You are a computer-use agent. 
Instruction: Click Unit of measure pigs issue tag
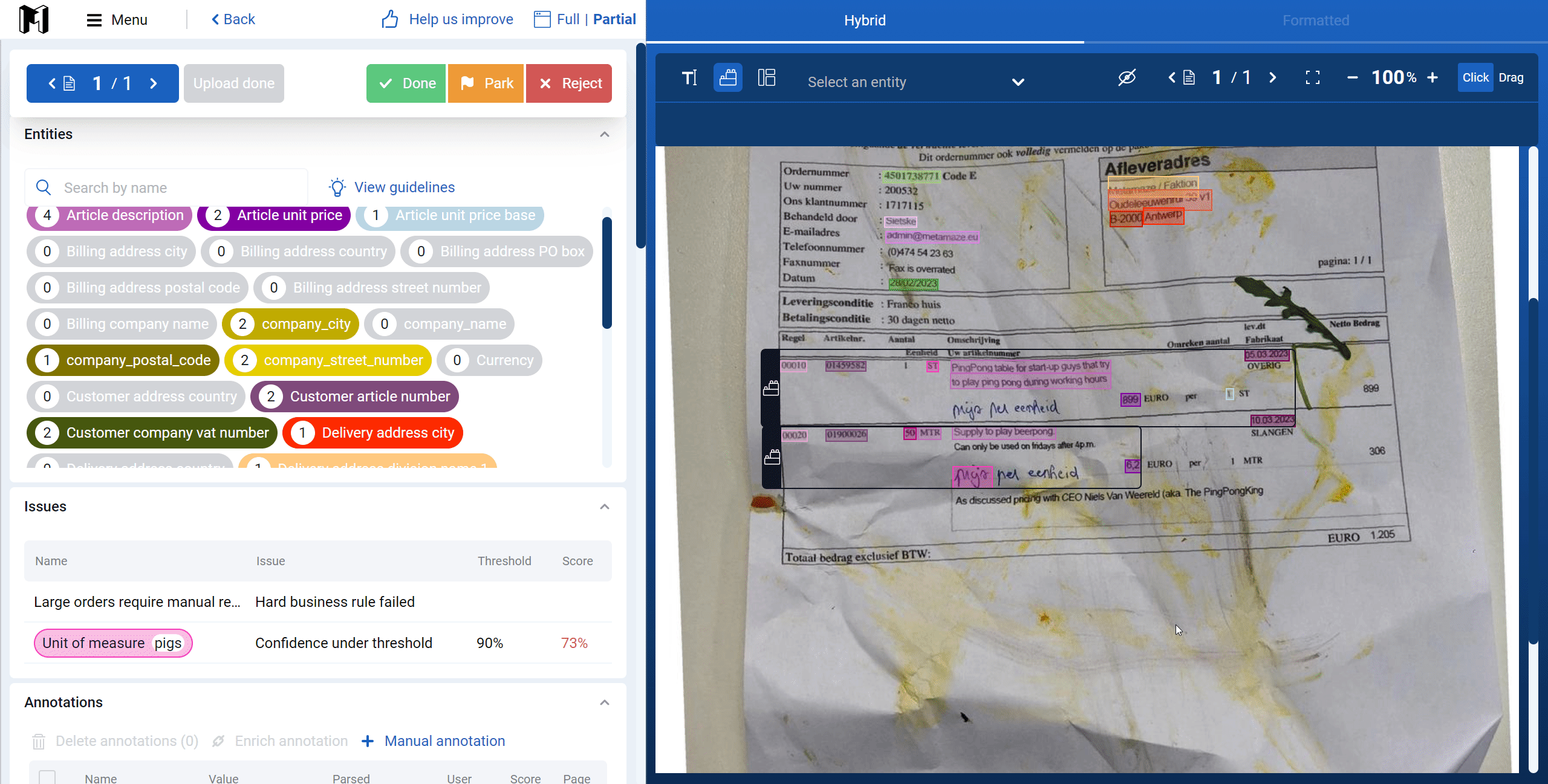pyautogui.click(x=113, y=643)
